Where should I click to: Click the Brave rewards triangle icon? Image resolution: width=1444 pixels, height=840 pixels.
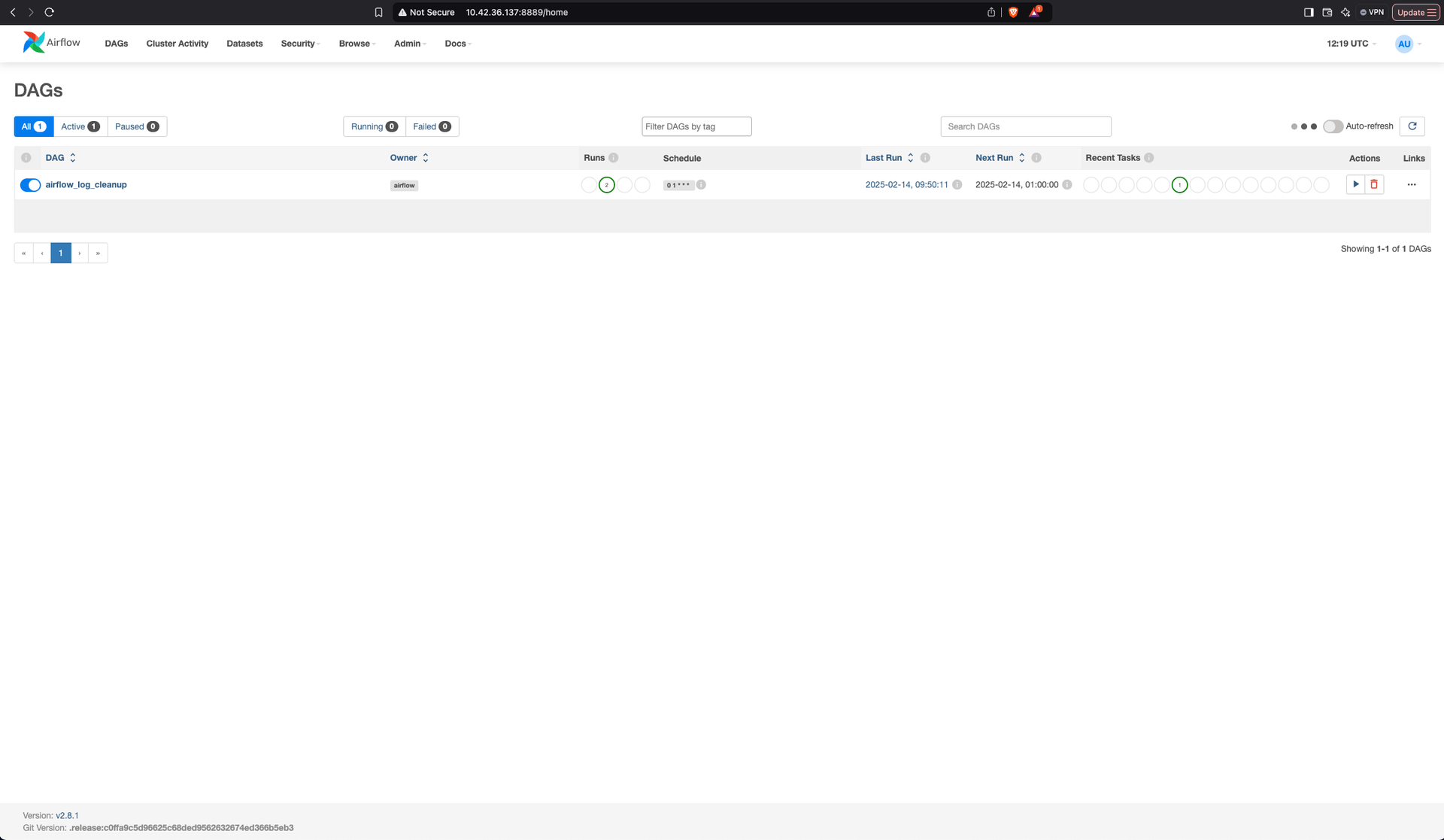pos(1036,12)
